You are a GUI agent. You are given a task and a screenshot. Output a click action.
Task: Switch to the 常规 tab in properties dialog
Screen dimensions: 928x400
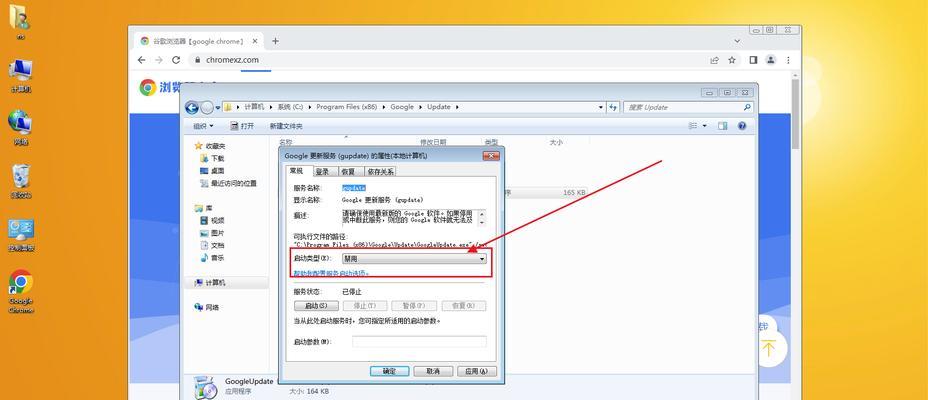click(296, 170)
